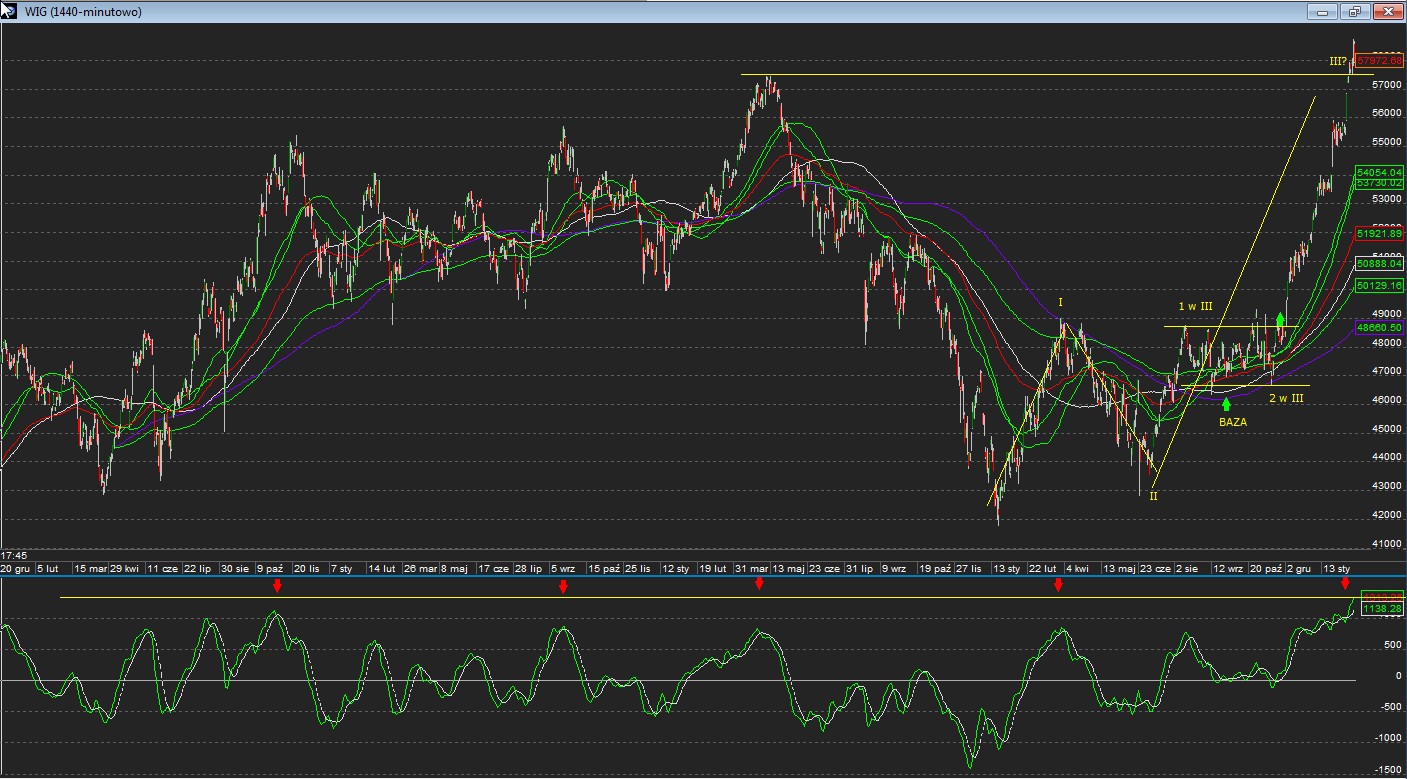This screenshot has width=1407, height=779.
Task: Select green arrow on "1 w III" line
Action: point(1281,320)
